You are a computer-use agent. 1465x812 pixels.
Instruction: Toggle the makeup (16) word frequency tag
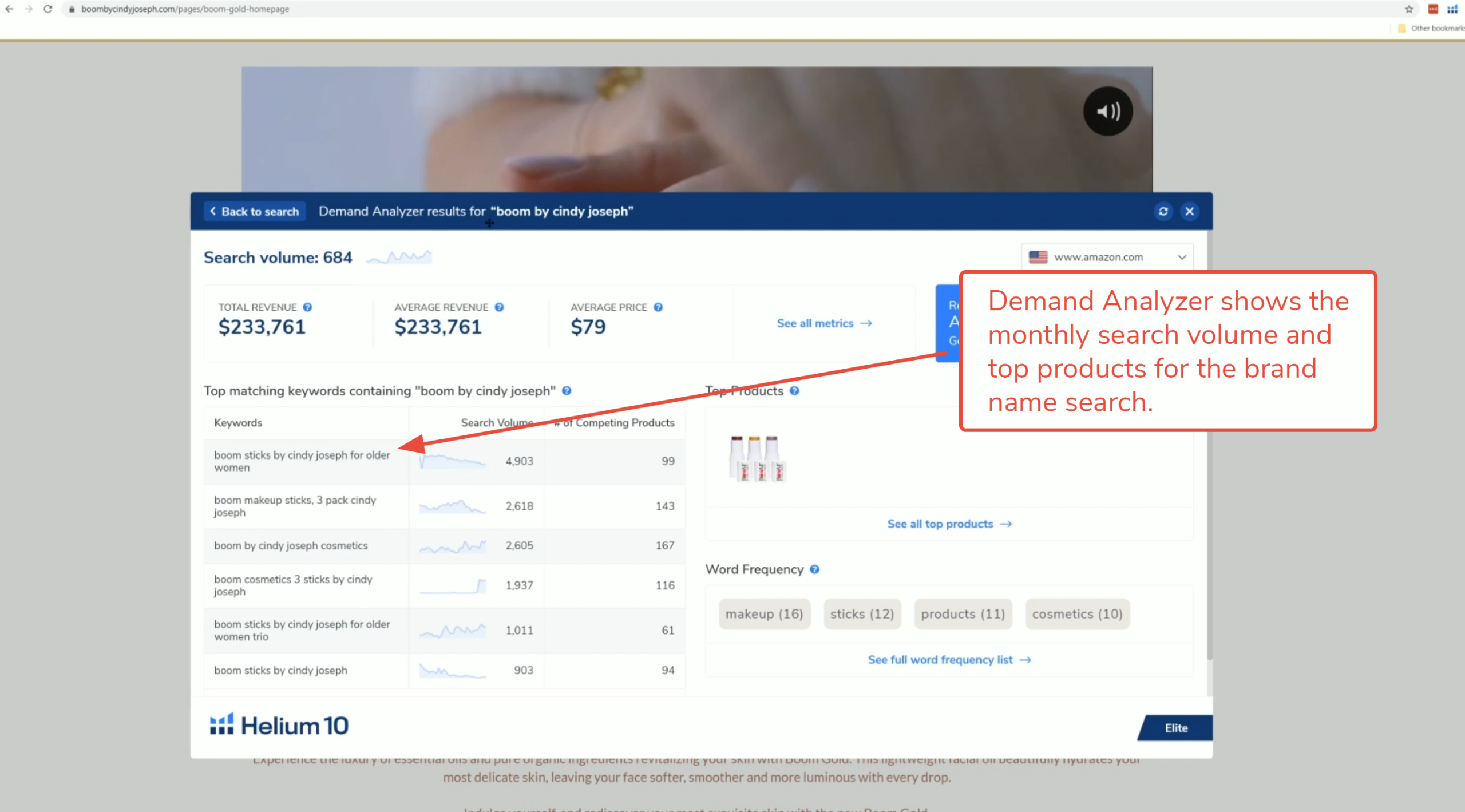[x=765, y=613]
